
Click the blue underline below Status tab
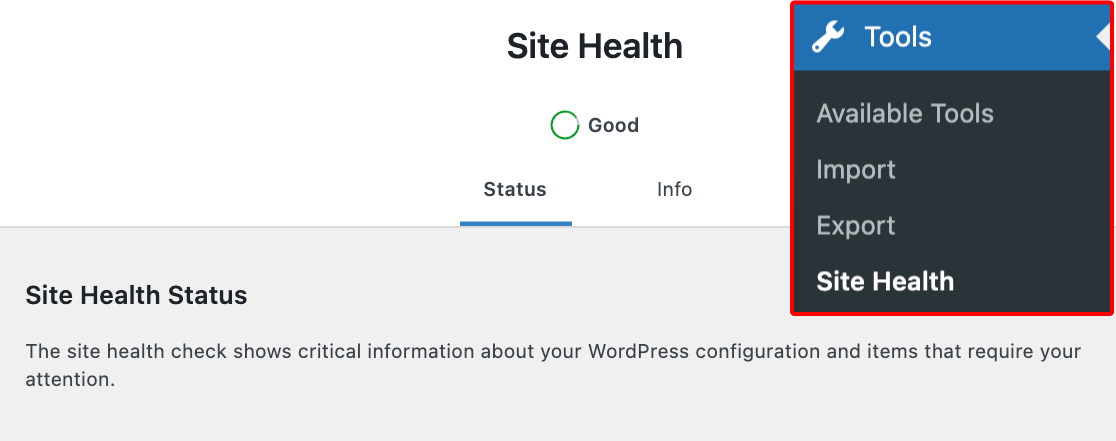[515, 224]
